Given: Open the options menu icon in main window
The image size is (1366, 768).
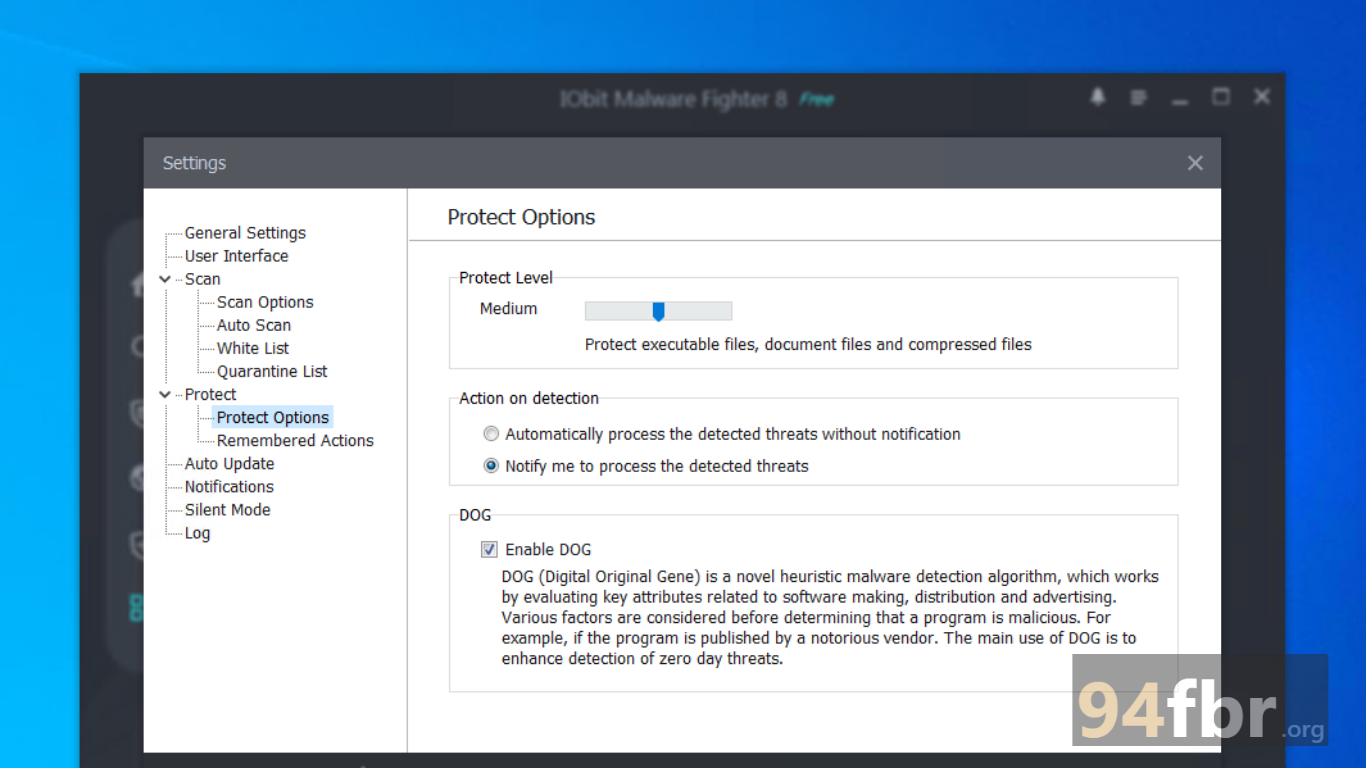Looking at the screenshot, I should coord(1139,97).
